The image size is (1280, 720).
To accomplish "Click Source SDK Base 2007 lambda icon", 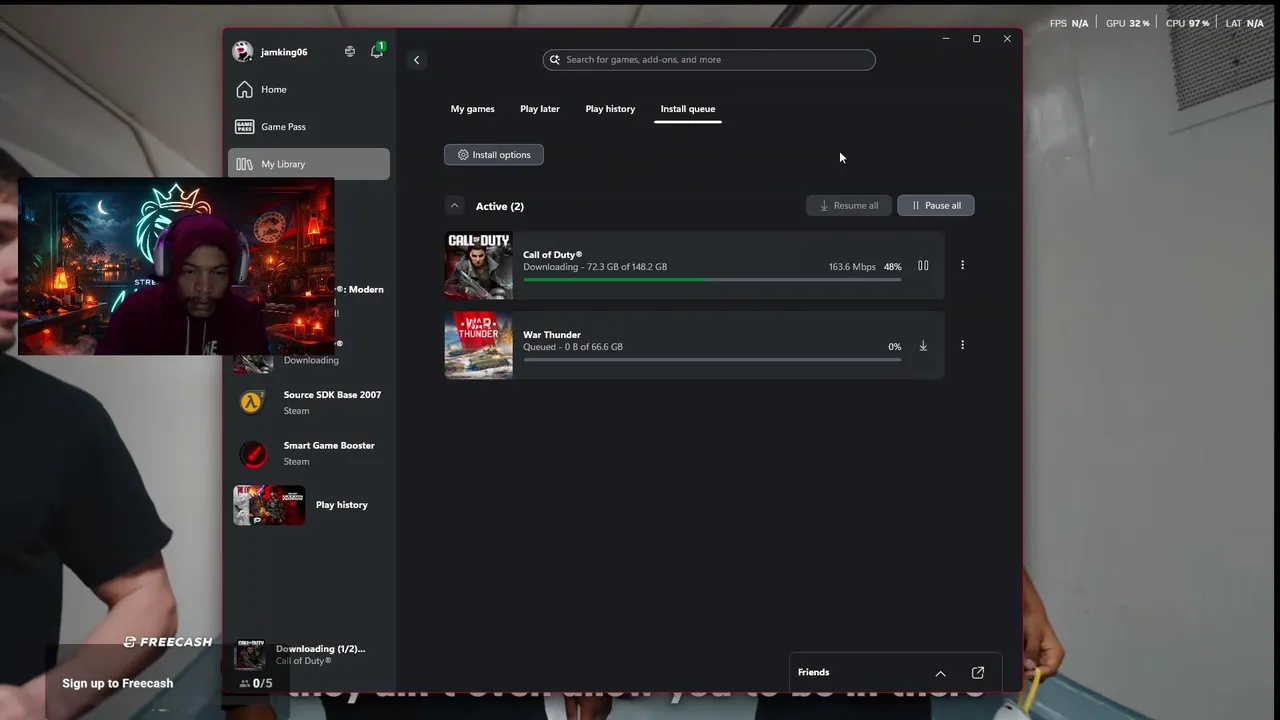I will coord(252,402).
